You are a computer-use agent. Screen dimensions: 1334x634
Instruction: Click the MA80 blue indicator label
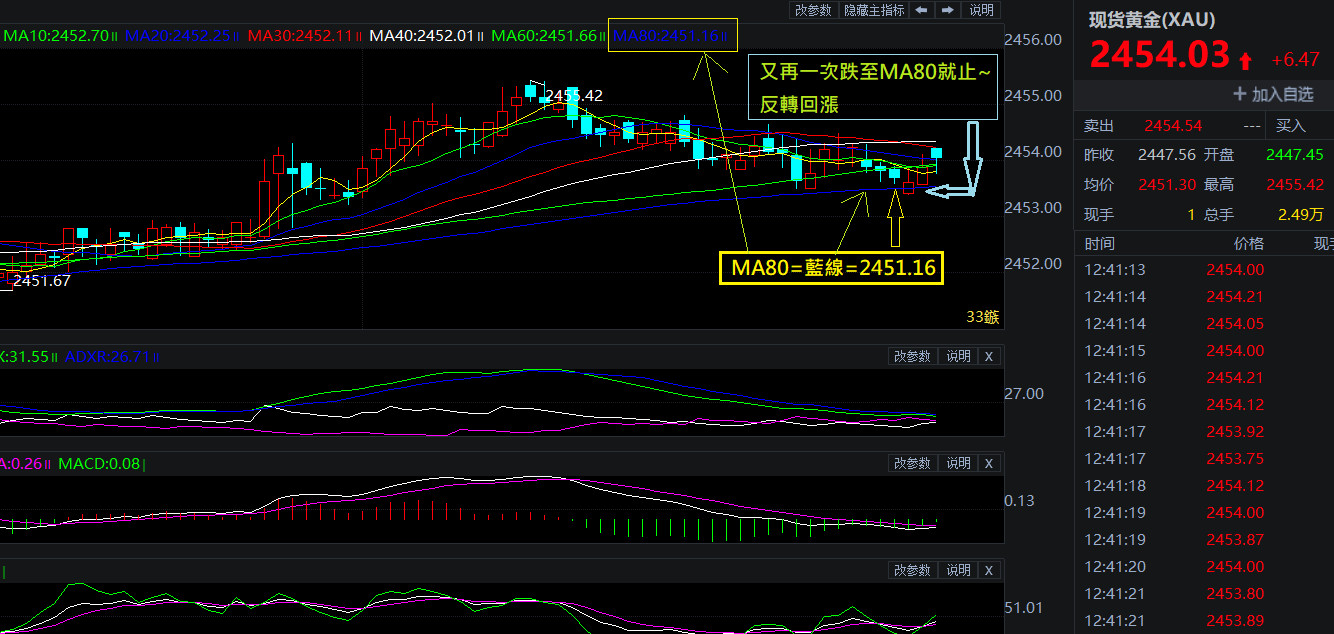tap(666, 36)
